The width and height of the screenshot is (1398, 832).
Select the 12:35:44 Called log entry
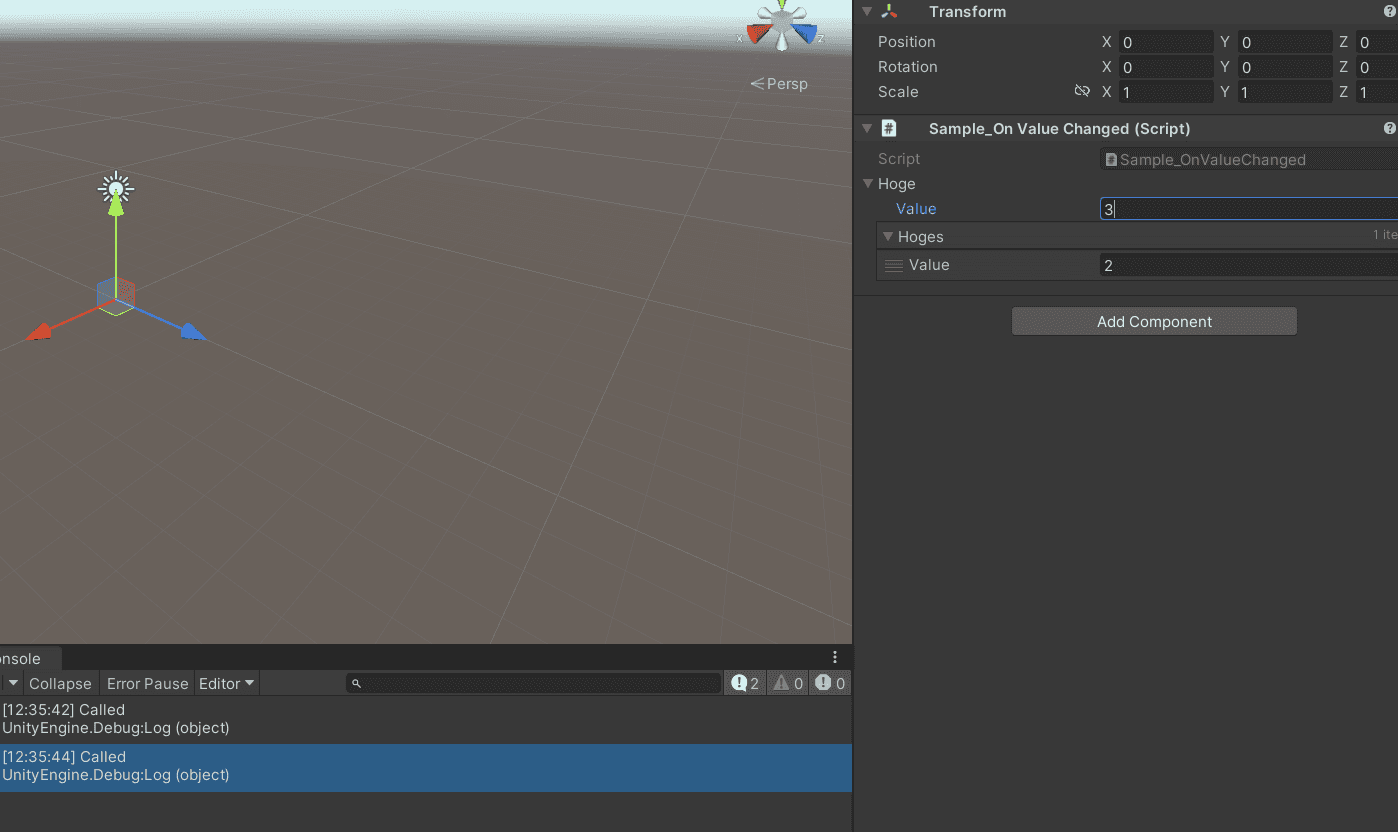426,767
